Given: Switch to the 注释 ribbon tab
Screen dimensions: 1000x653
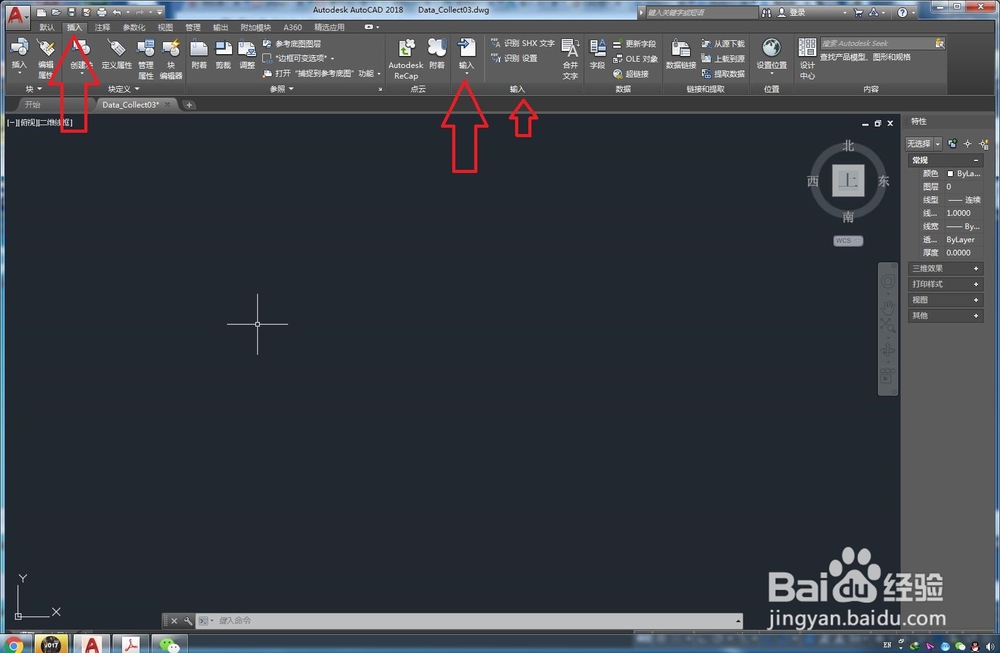Looking at the screenshot, I should (102, 27).
